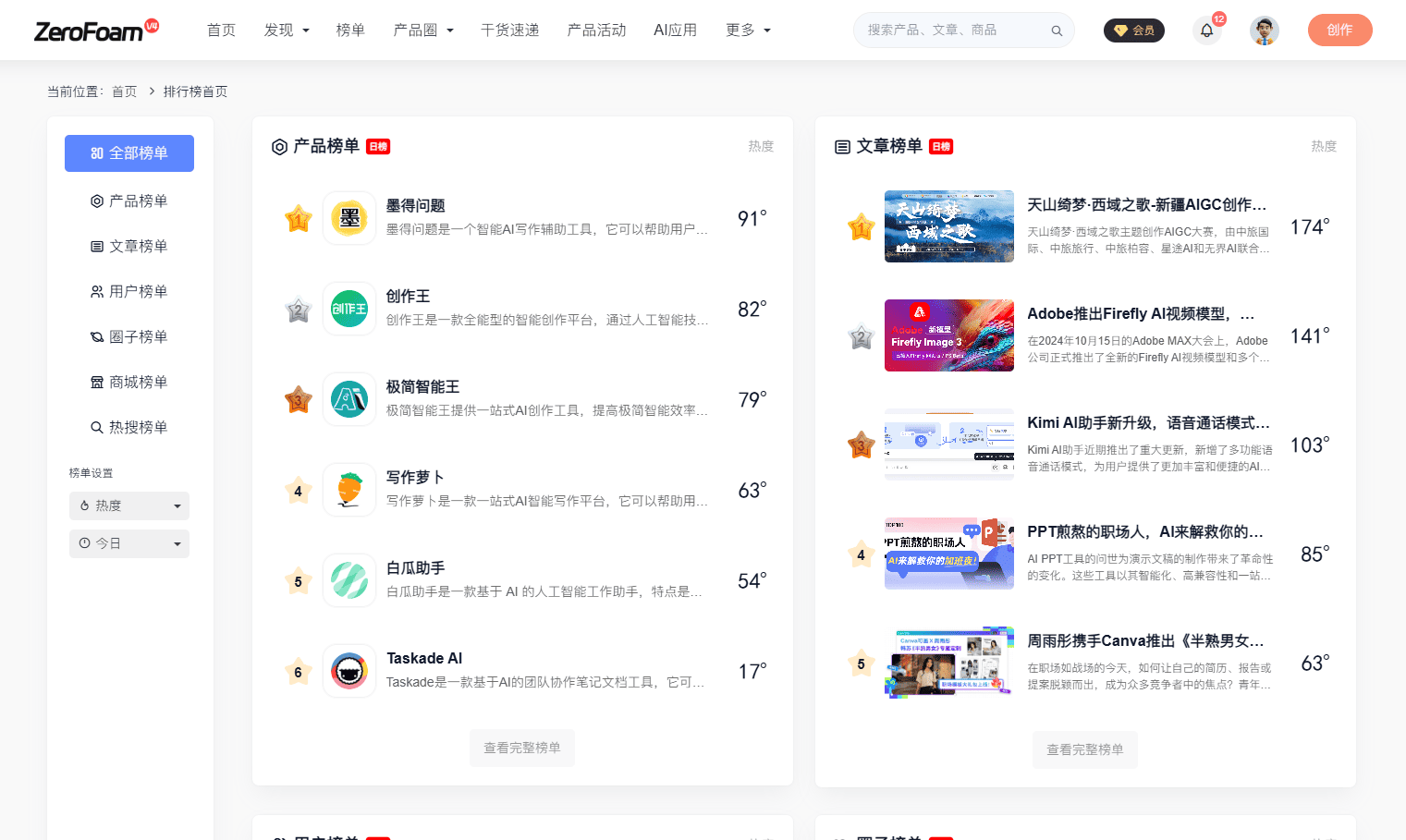Open 周雨彤携手Canva article title
The width and height of the screenshot is (1406, 840).
pos(1145,641)
